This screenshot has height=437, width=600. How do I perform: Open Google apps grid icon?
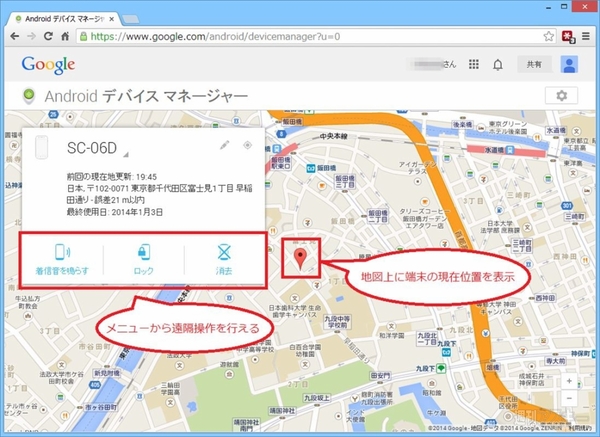[474, 64]
